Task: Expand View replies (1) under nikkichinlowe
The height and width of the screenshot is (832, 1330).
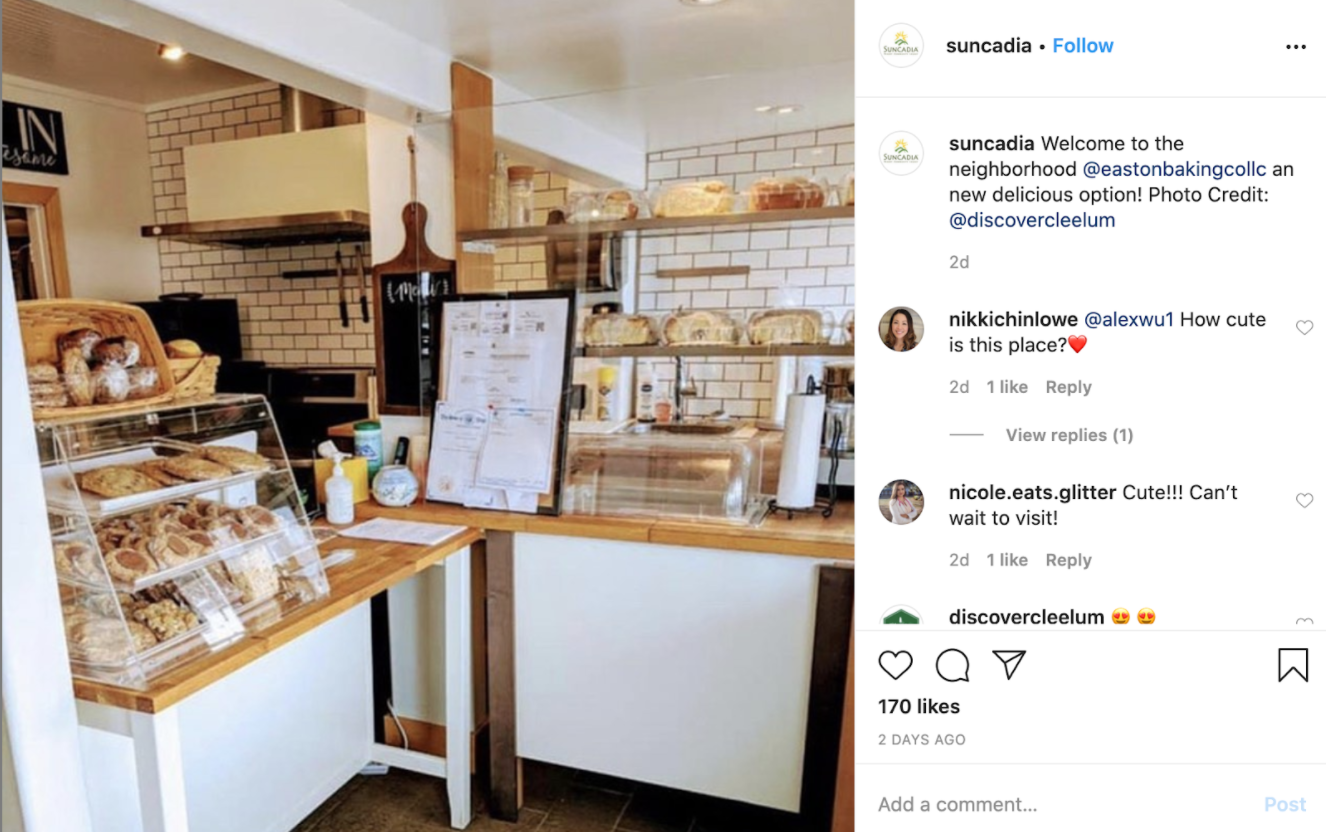Action: [x=1069, y=435]
